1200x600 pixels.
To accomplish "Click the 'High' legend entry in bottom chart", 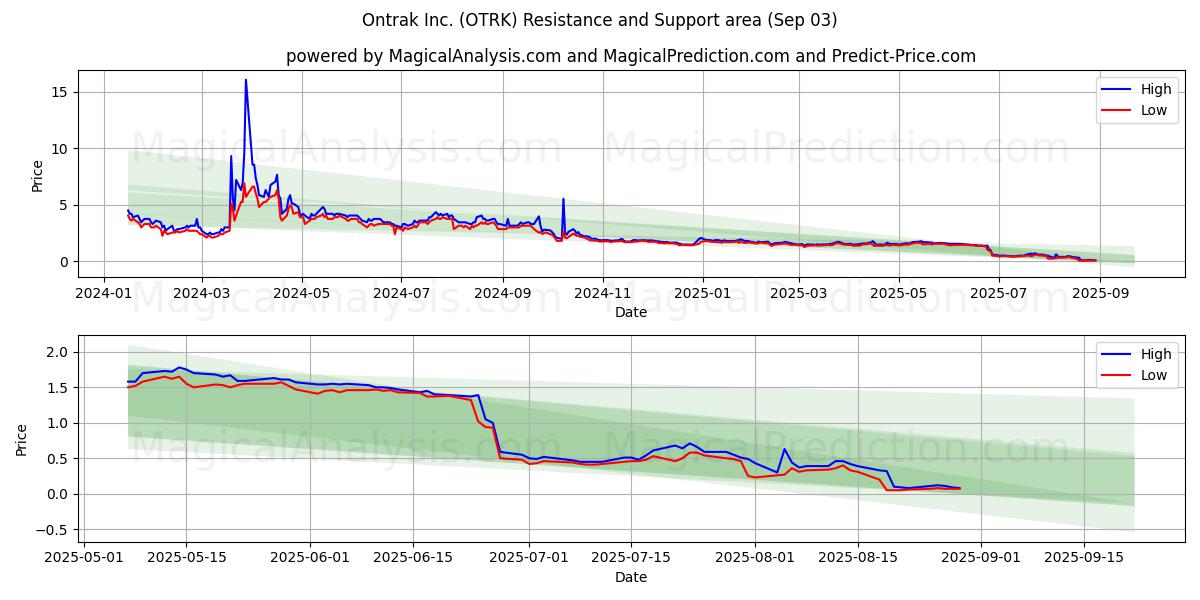I will point(1156,354).
